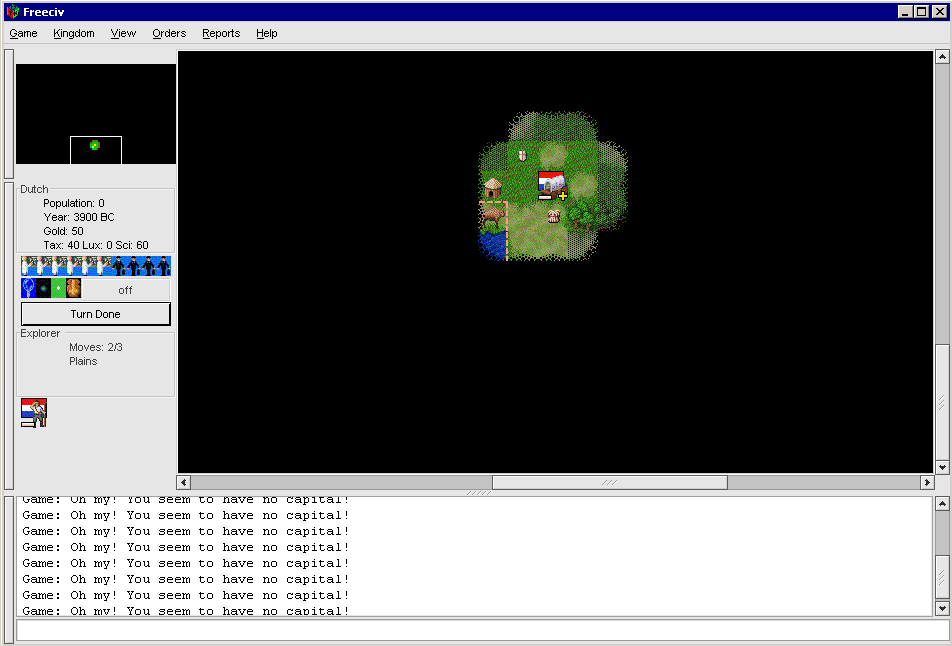This screenshot has width=952, height=646.
Task: Minimize the Freeciv window
Action: pyautogui.click(x=905, y=12)
